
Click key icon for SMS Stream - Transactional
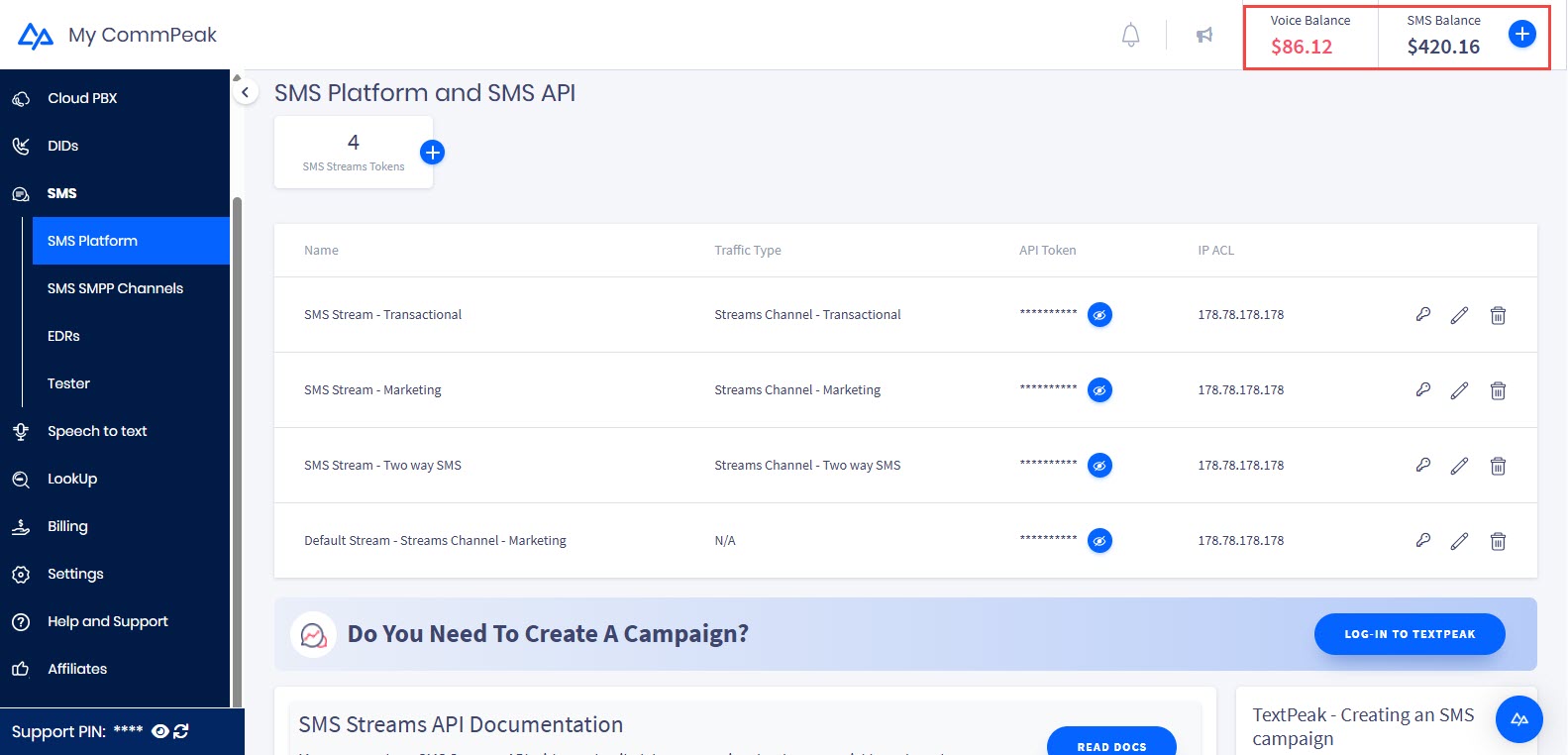coord(1423,315)
